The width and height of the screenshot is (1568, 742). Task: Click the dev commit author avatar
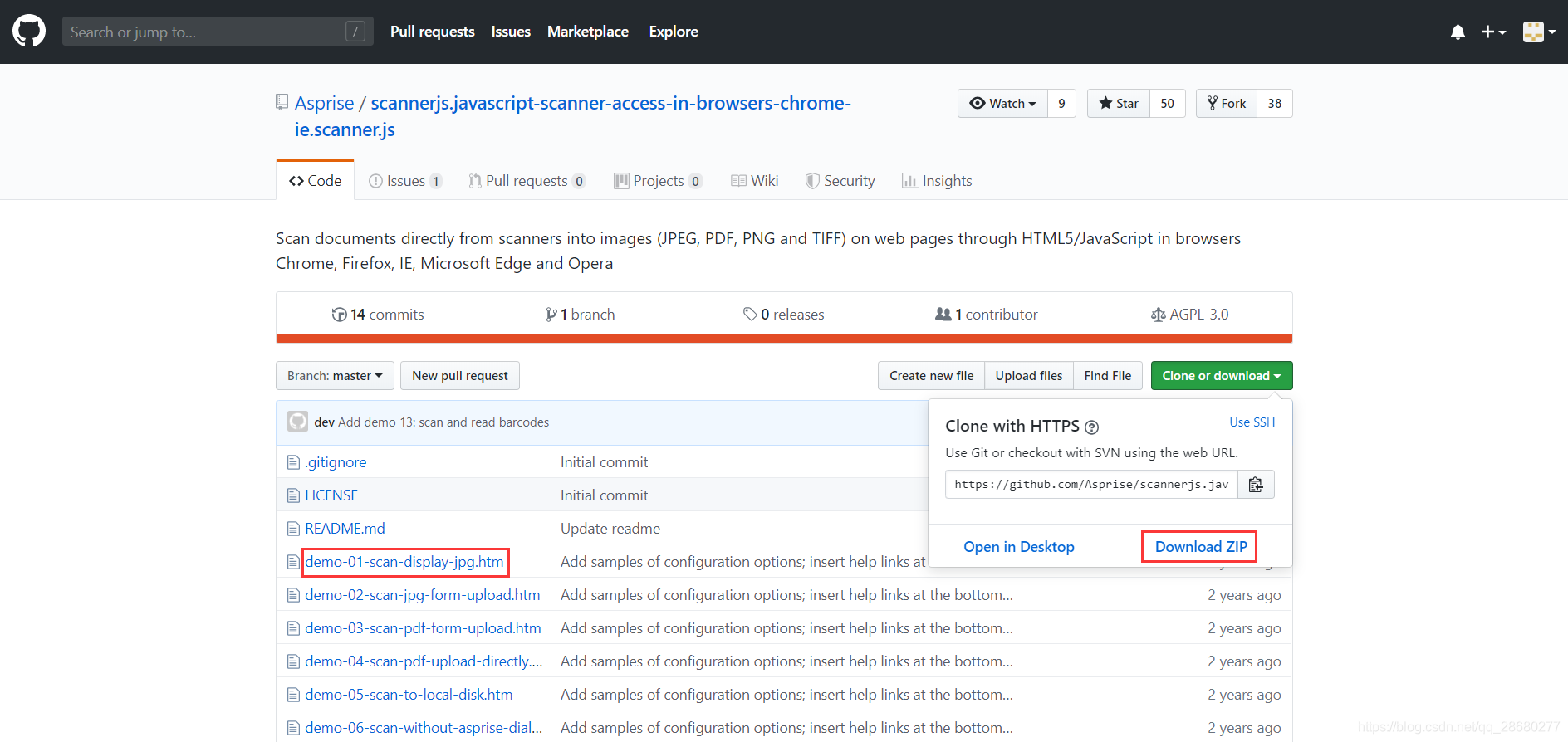[x=297, y=422]
